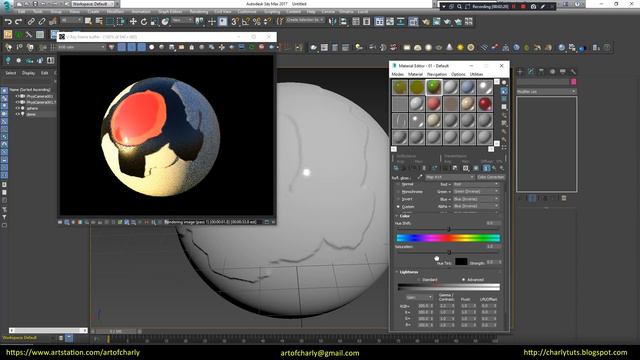640x360 pixels.
Task: Click the Go to Parent icon in Material Editor
Action: coord(495,168)
